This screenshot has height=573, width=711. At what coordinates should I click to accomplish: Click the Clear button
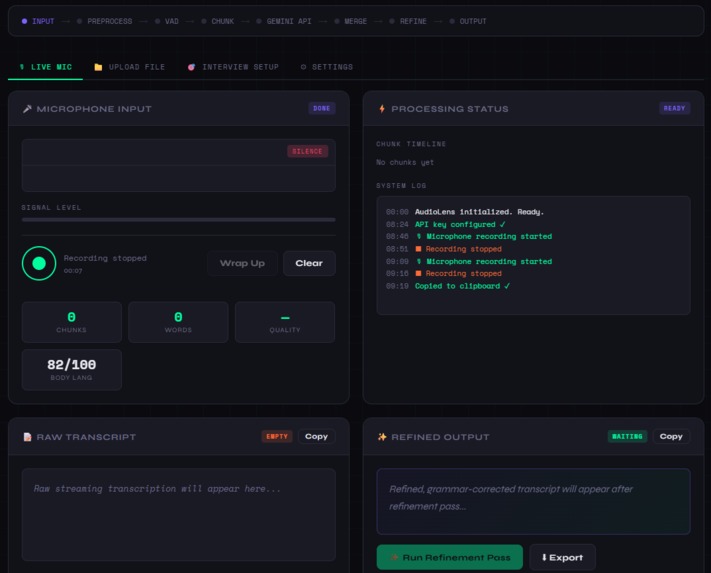309,263
